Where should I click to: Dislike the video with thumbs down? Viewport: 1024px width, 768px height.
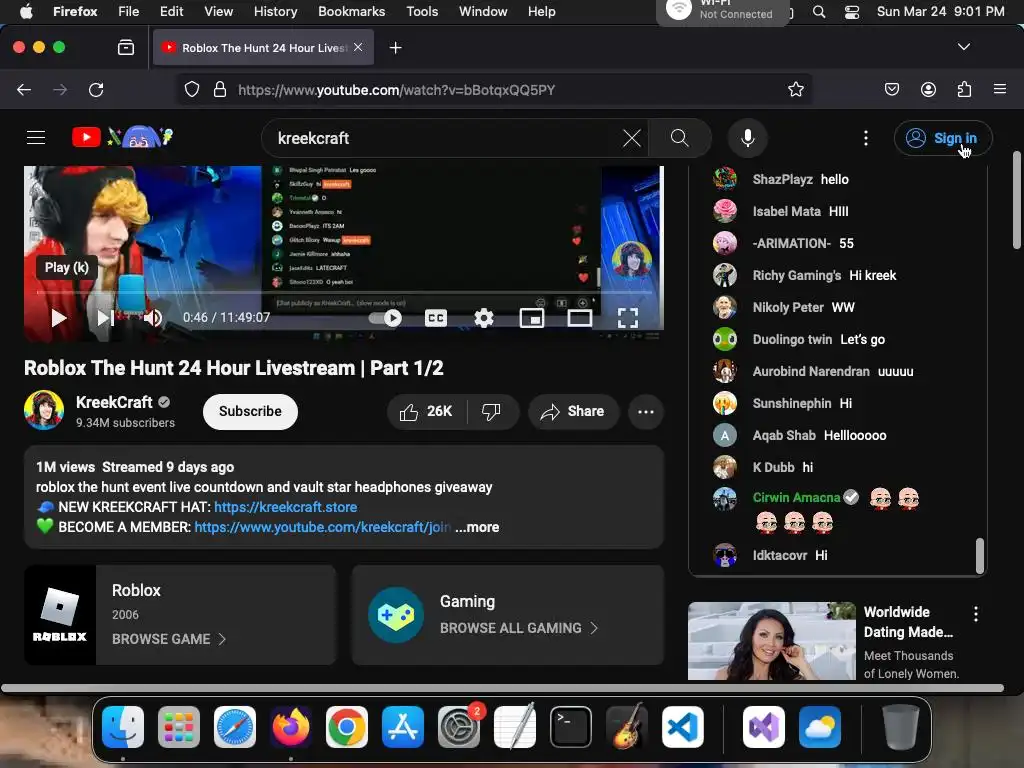[x=492, y=411]
